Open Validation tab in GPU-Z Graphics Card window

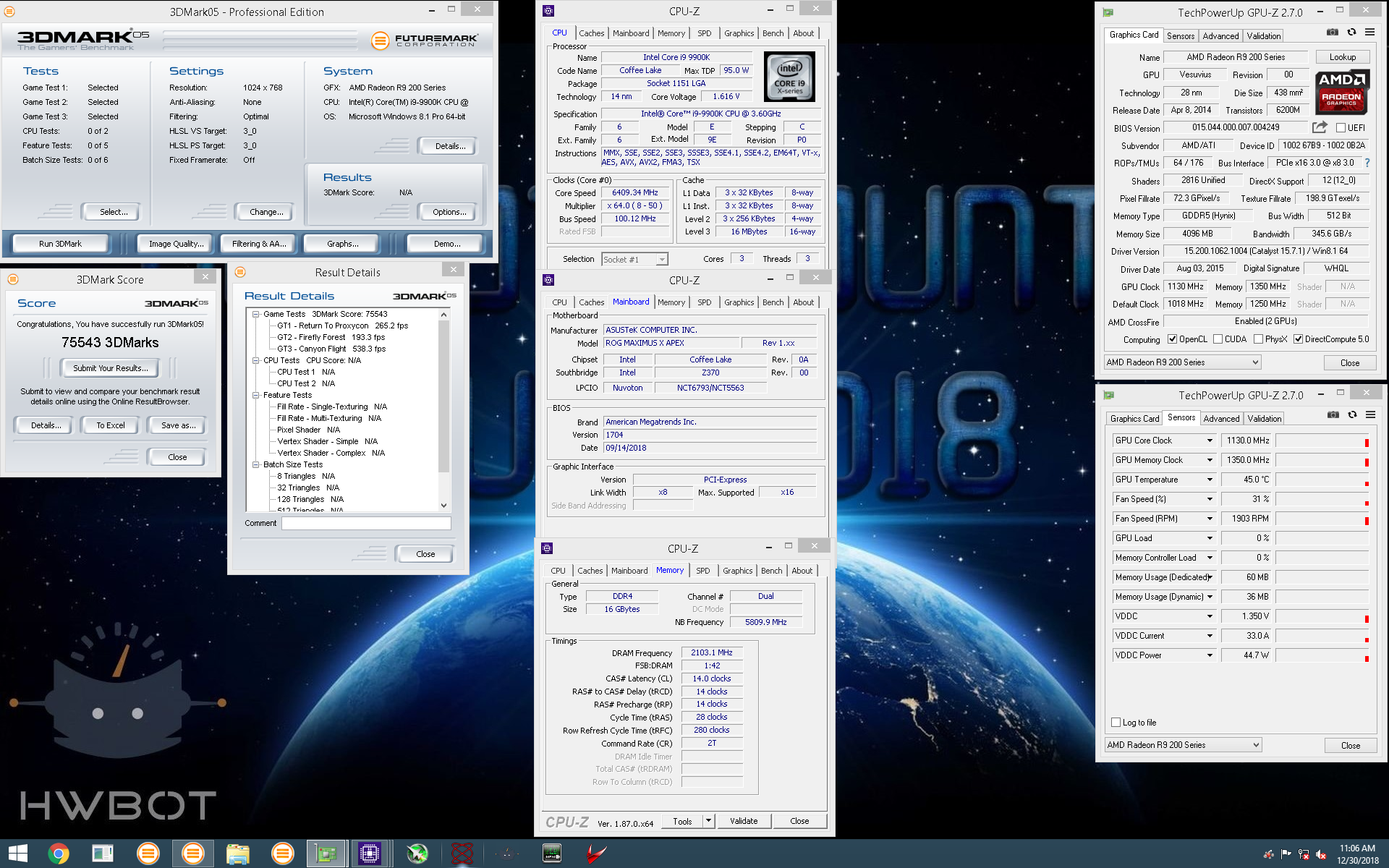point(1263,36)
